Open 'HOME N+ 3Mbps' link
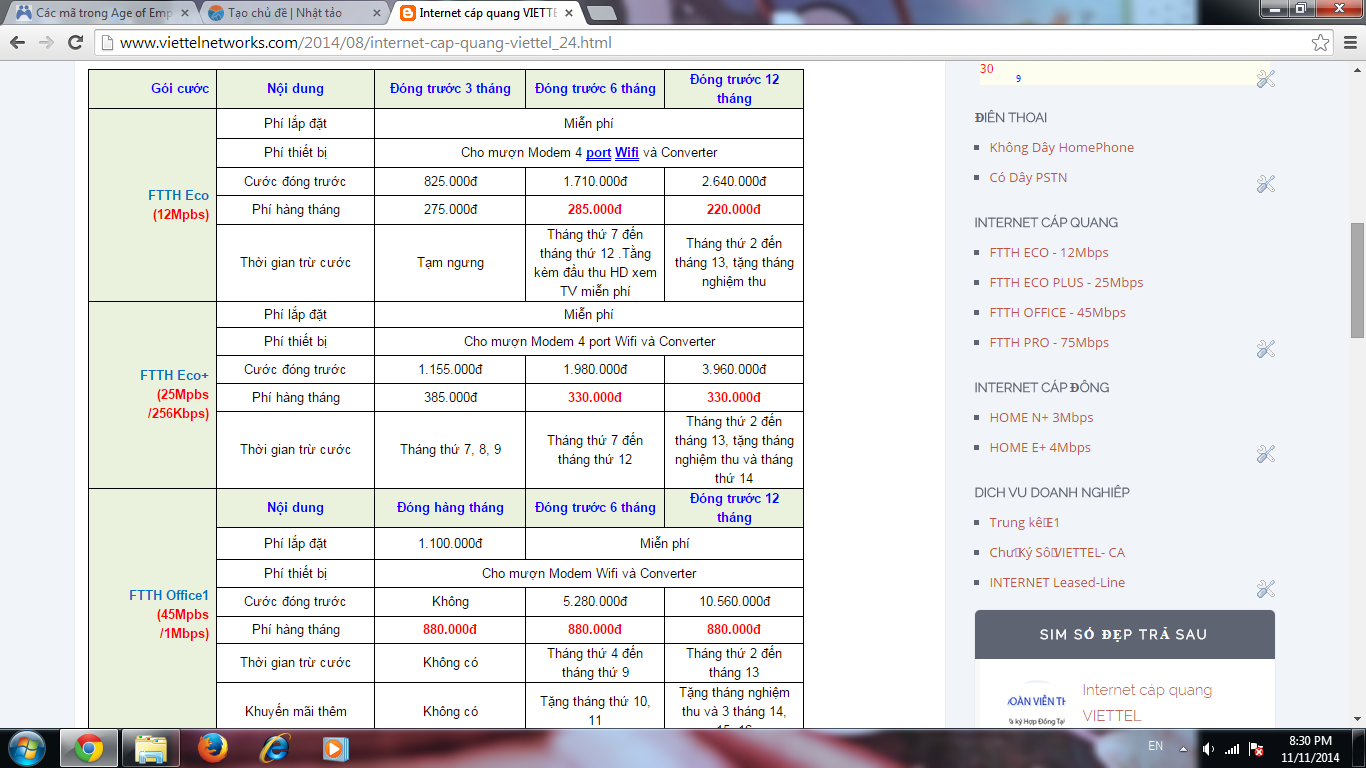 (x=1041, y=417)
